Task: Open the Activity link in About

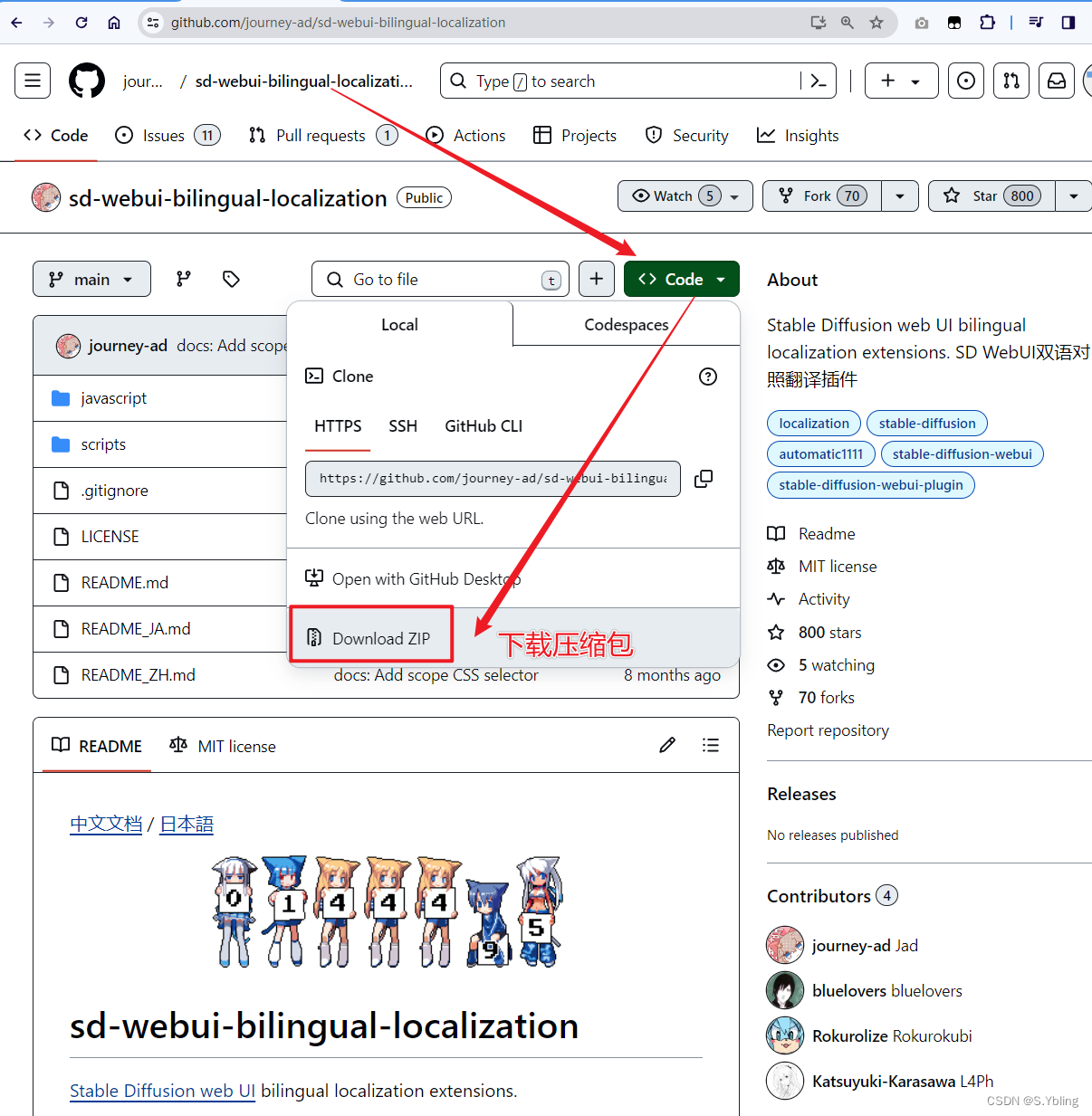Action: pos(824,599)
